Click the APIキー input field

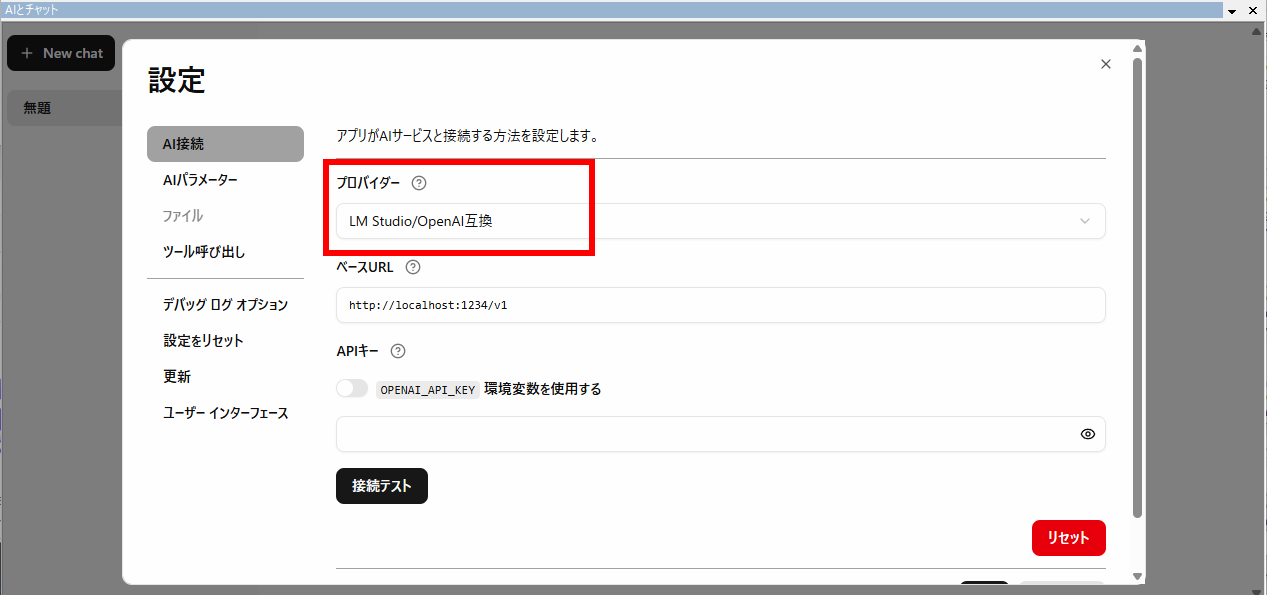720,434
